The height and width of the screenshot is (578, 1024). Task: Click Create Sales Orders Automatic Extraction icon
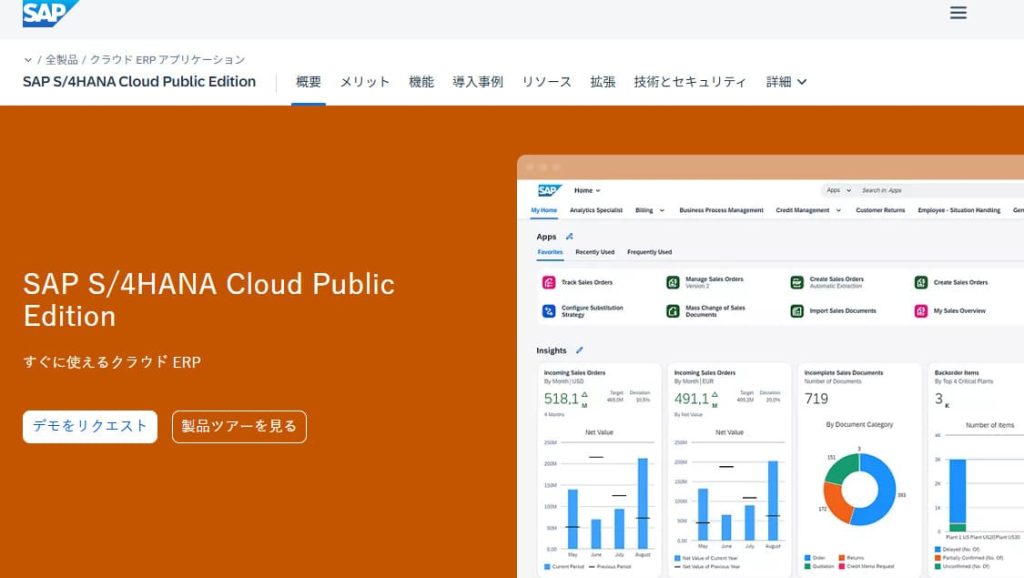[x=797, y=282]
